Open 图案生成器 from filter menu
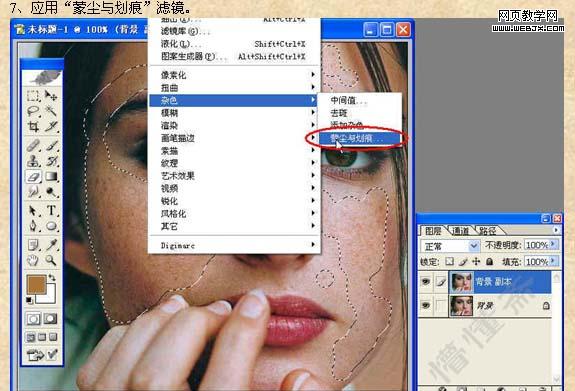575x391 pixels. 234,56
